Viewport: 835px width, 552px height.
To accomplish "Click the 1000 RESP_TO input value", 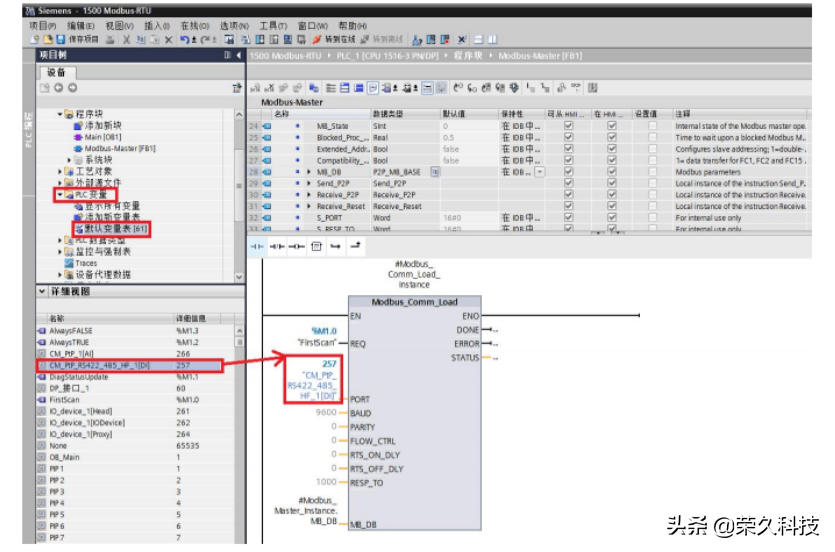I will pyautogui.click(x=326, y=482).
